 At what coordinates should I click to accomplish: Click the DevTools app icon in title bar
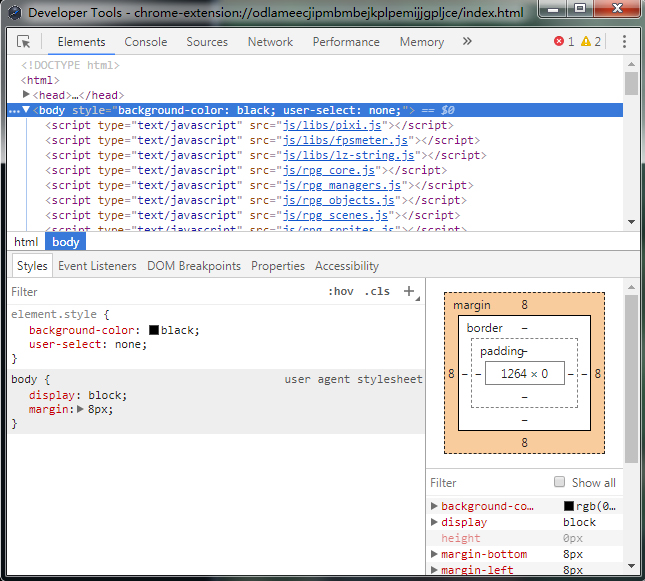[x=15, y=12]
